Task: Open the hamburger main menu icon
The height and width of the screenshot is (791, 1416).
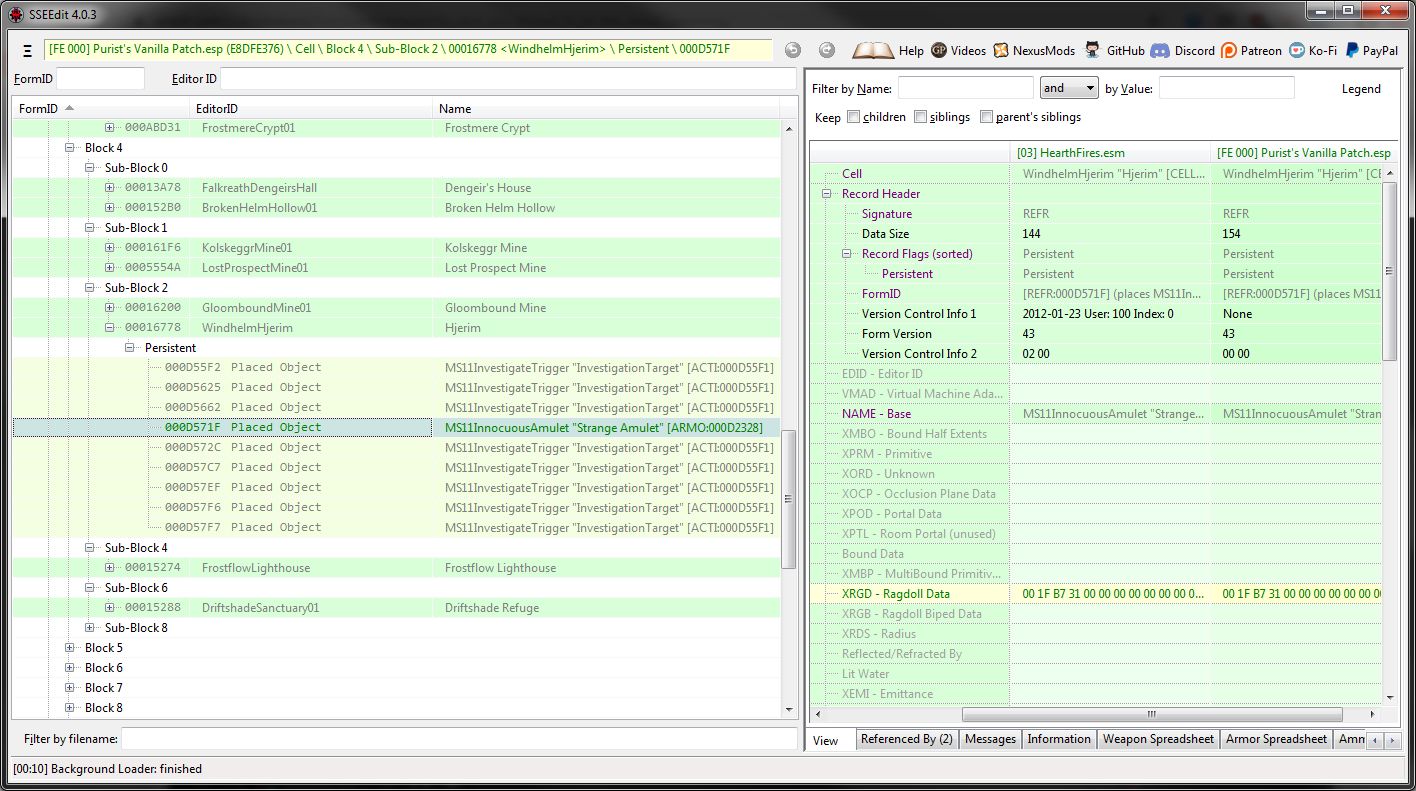Action: coord(27,51)
